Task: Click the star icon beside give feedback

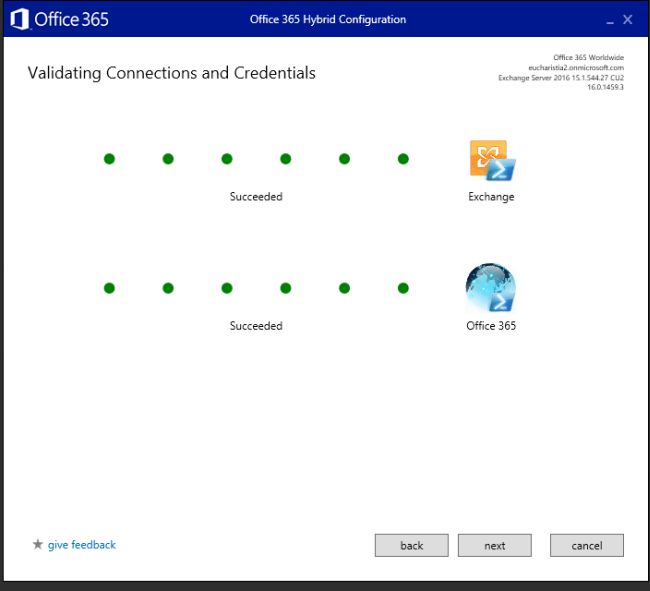Action: (x=38, y=544)
